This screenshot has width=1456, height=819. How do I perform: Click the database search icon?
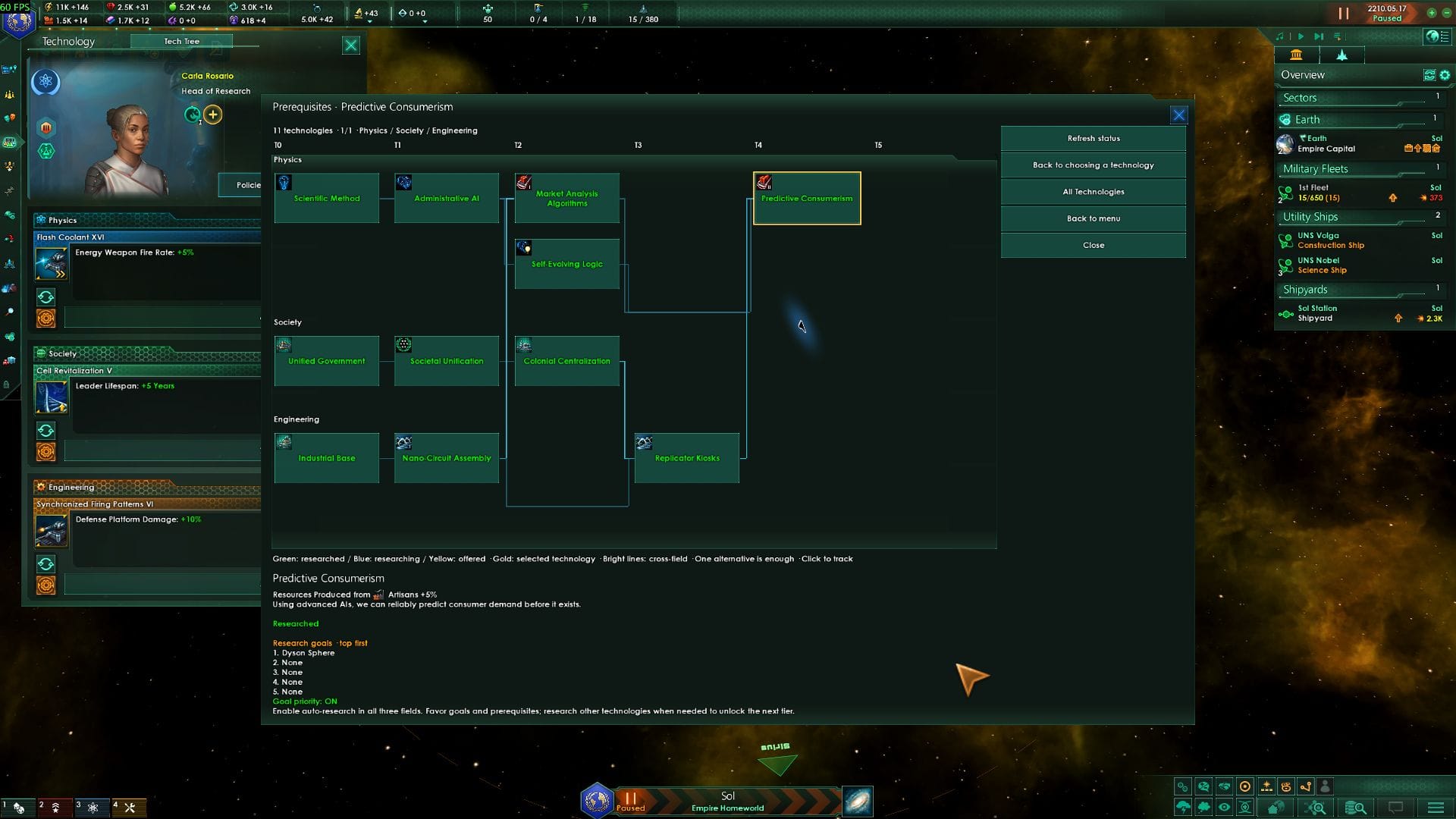coord(1355,808)
